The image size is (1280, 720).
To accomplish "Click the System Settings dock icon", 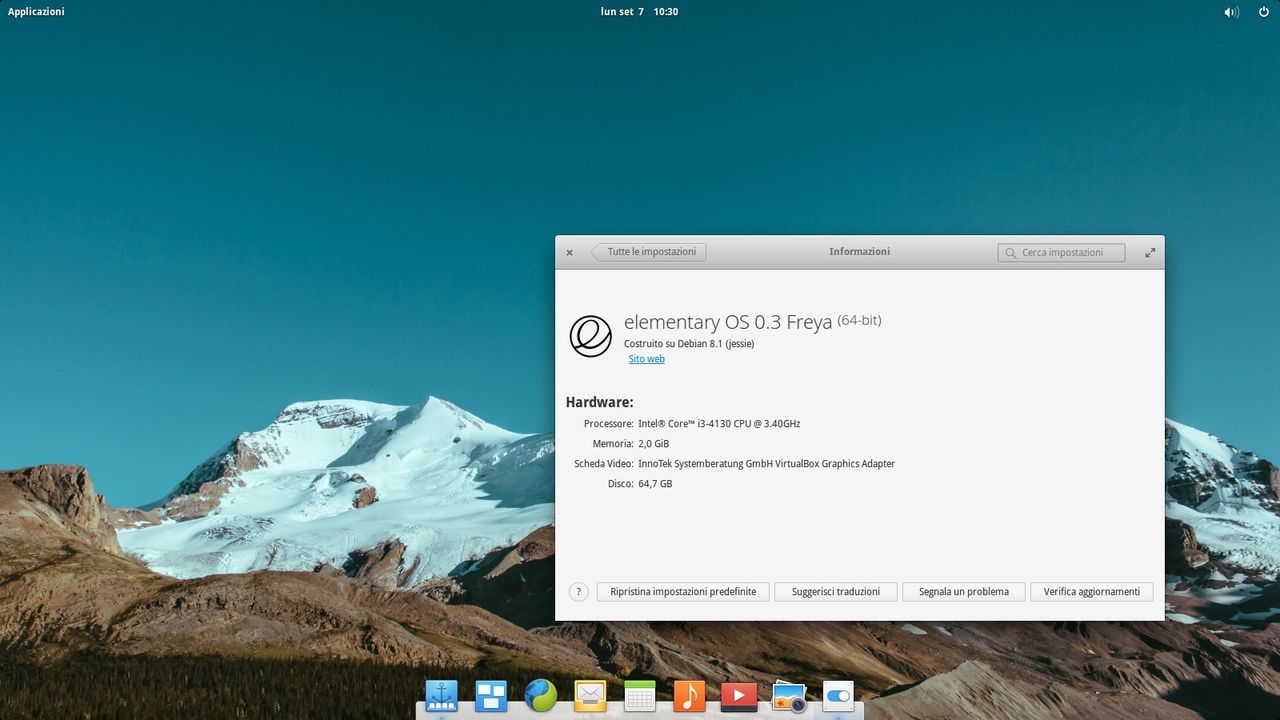I will point(838,695).
